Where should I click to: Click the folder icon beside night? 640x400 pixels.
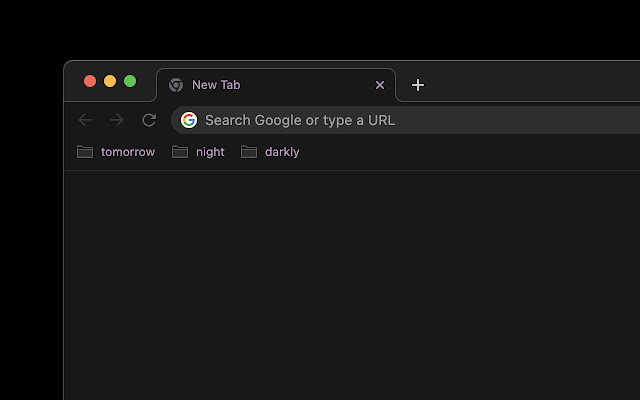click(180, 152)
